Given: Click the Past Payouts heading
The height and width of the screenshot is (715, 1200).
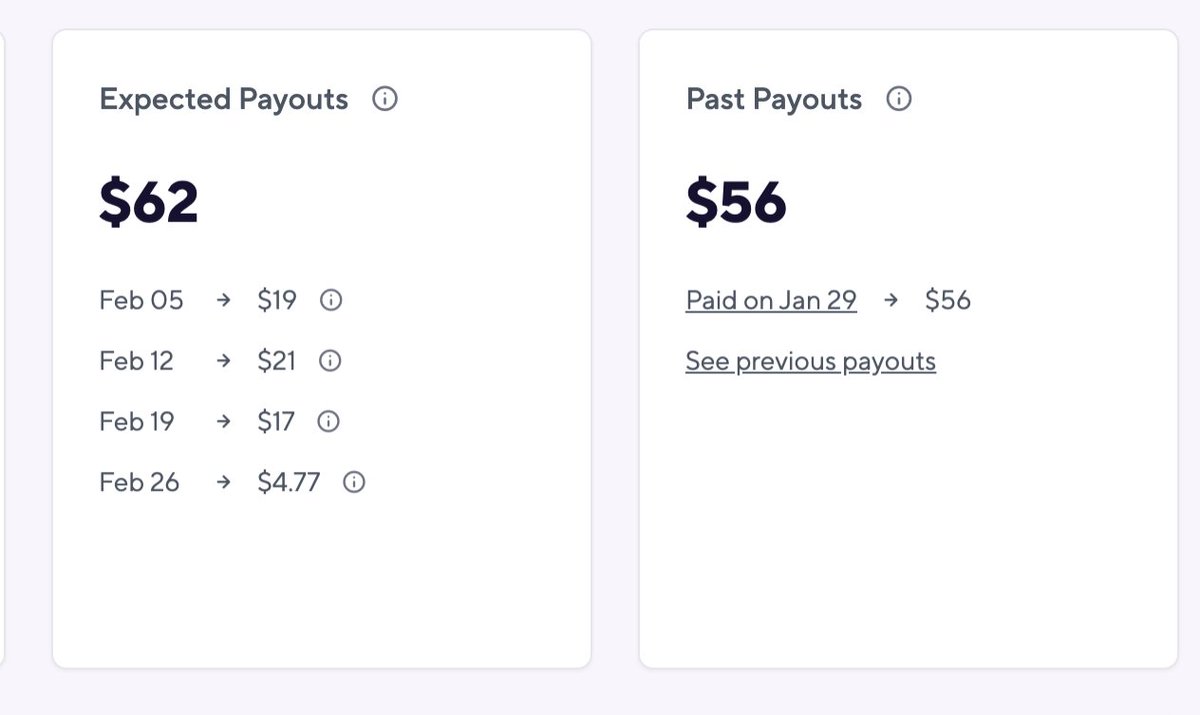Looking at the screenshot, I should 774,99.
